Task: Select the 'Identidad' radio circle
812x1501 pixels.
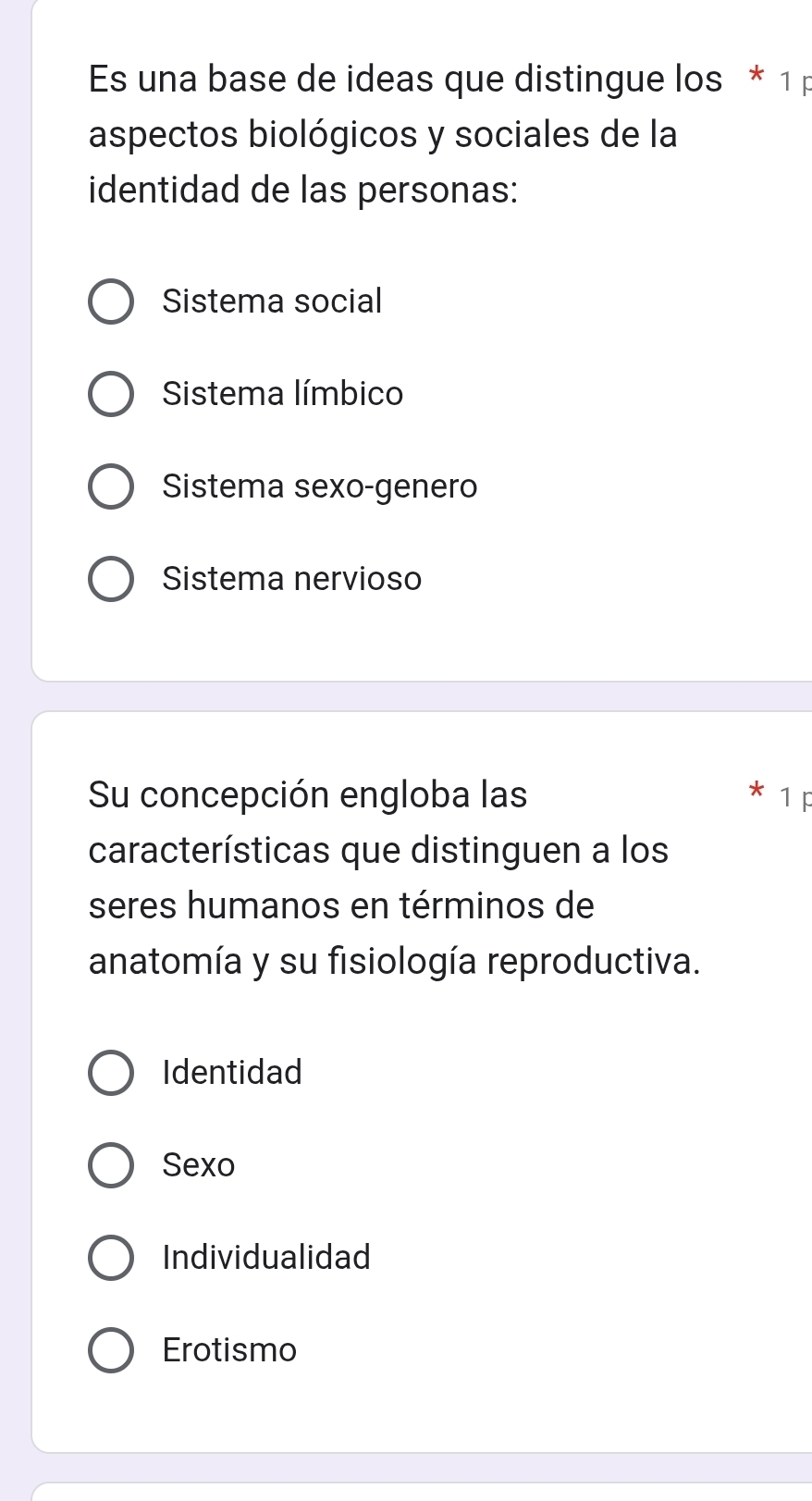Action: [x=111, y=1073]
